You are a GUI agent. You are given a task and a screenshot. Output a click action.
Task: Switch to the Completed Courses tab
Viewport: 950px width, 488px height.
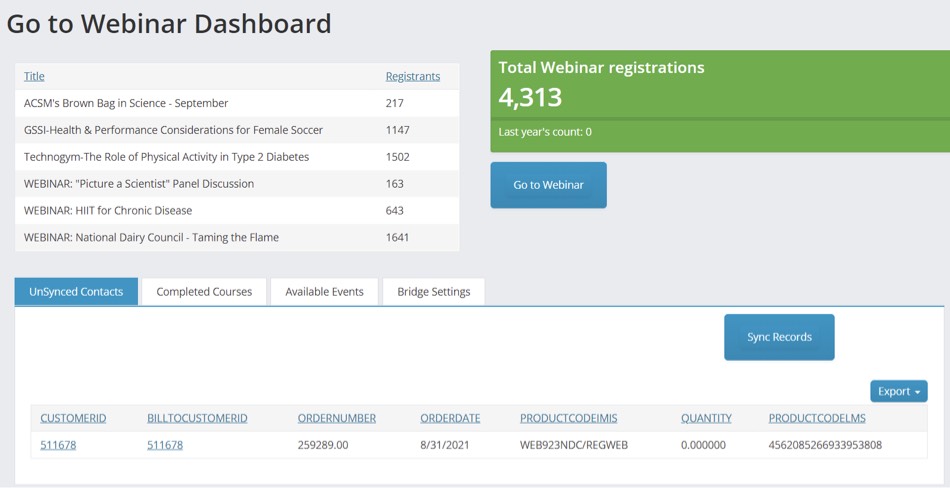[x=204, y=292]
